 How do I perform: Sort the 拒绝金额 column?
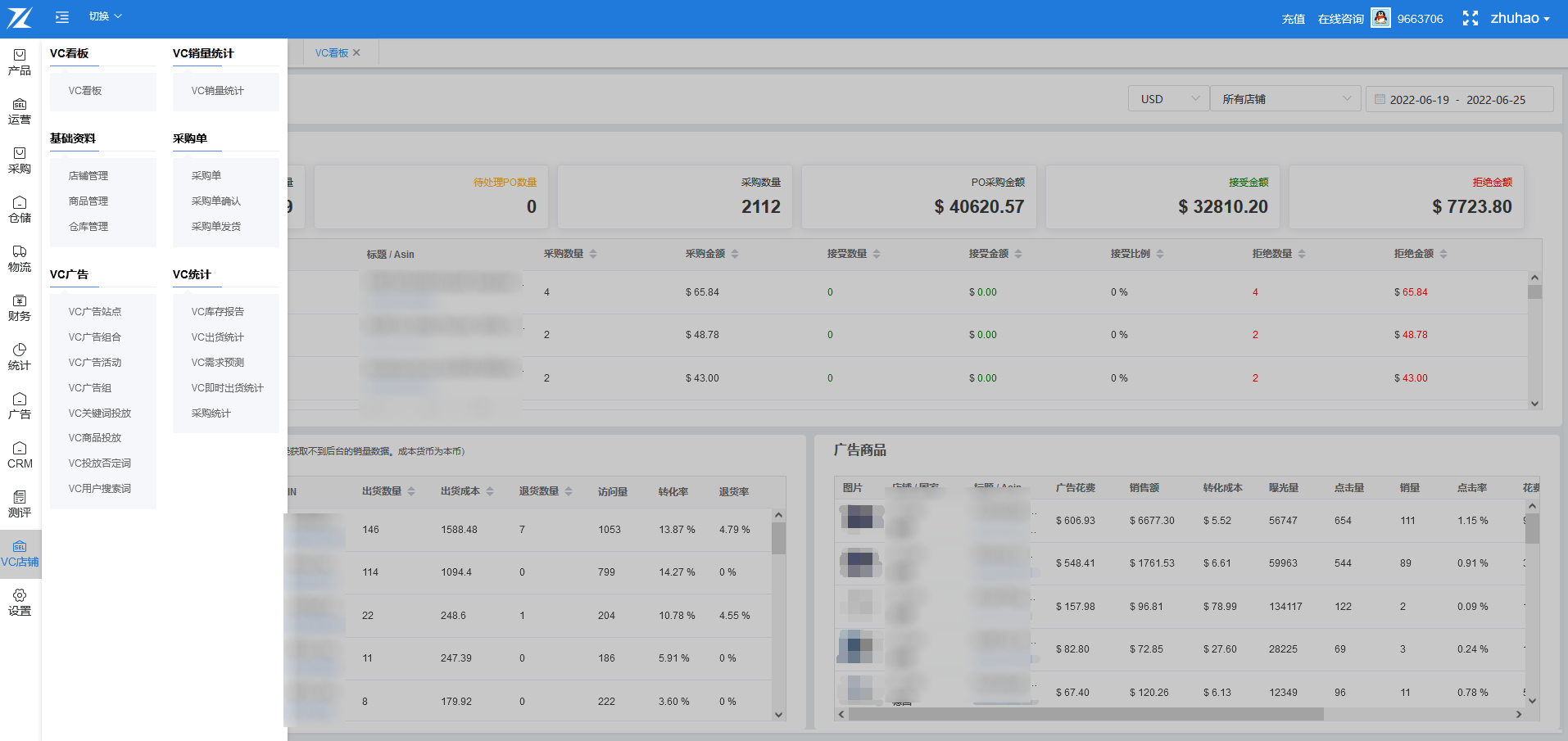(x=1443, y=254)
